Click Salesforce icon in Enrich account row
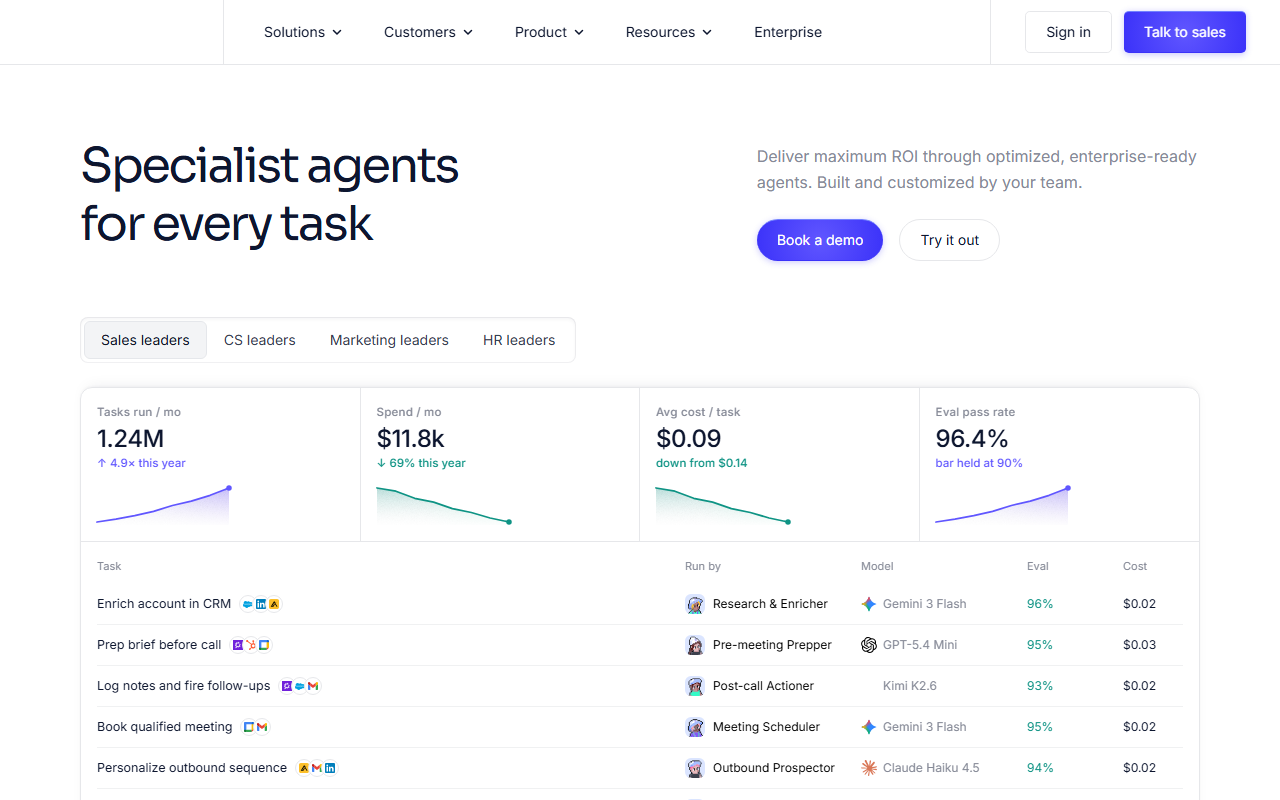The image size is (1280, 800). pyautogui.click(x=248, y=604)
